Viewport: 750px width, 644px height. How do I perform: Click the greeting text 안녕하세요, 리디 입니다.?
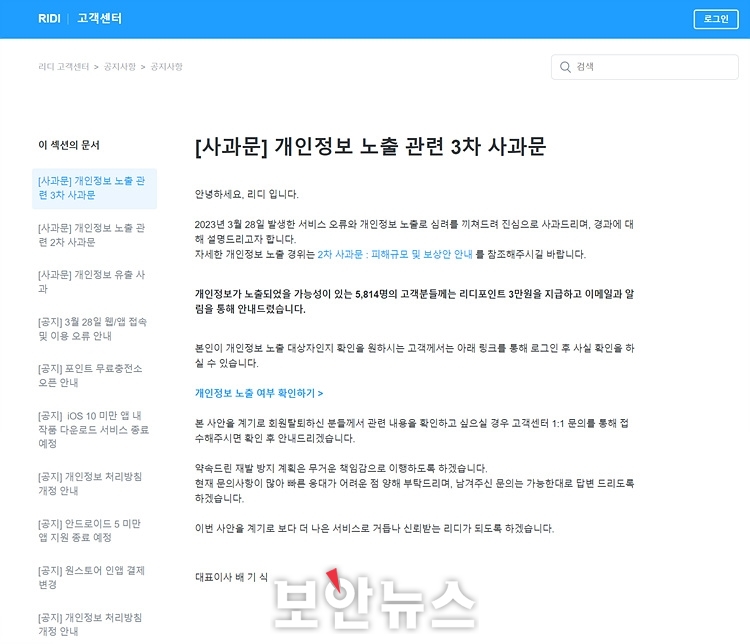(x=246, y=194)
